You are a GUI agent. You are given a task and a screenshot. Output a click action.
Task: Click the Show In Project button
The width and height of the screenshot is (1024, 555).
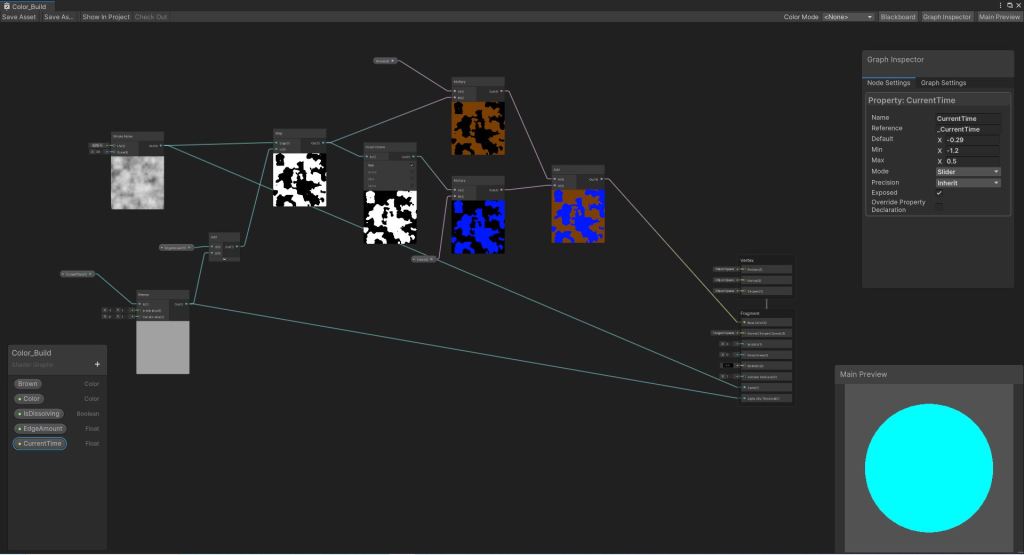pos(105,17)
